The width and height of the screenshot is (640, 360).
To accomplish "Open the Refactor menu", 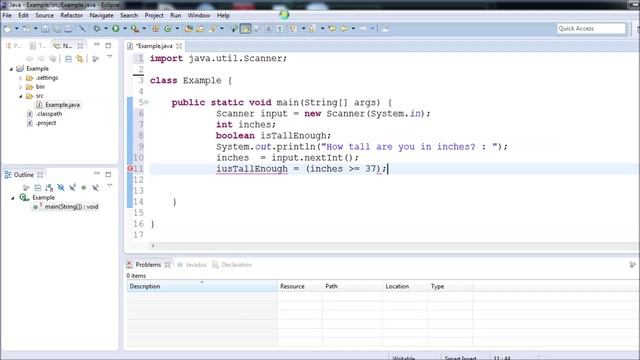I will click(71, 16).
